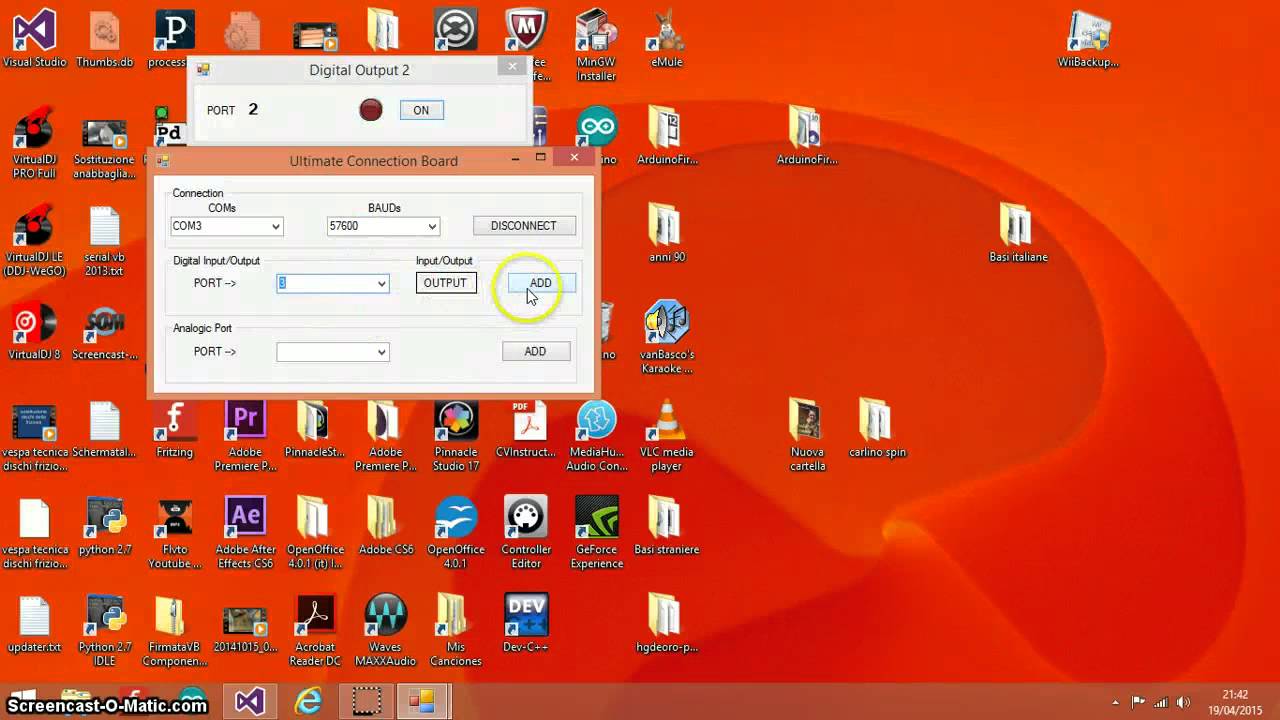The height and width of the screenshot is (720, 1280).
Task: Launch Adobe After Effects CS6 shortcut
Action: click(x=245, y=533)
